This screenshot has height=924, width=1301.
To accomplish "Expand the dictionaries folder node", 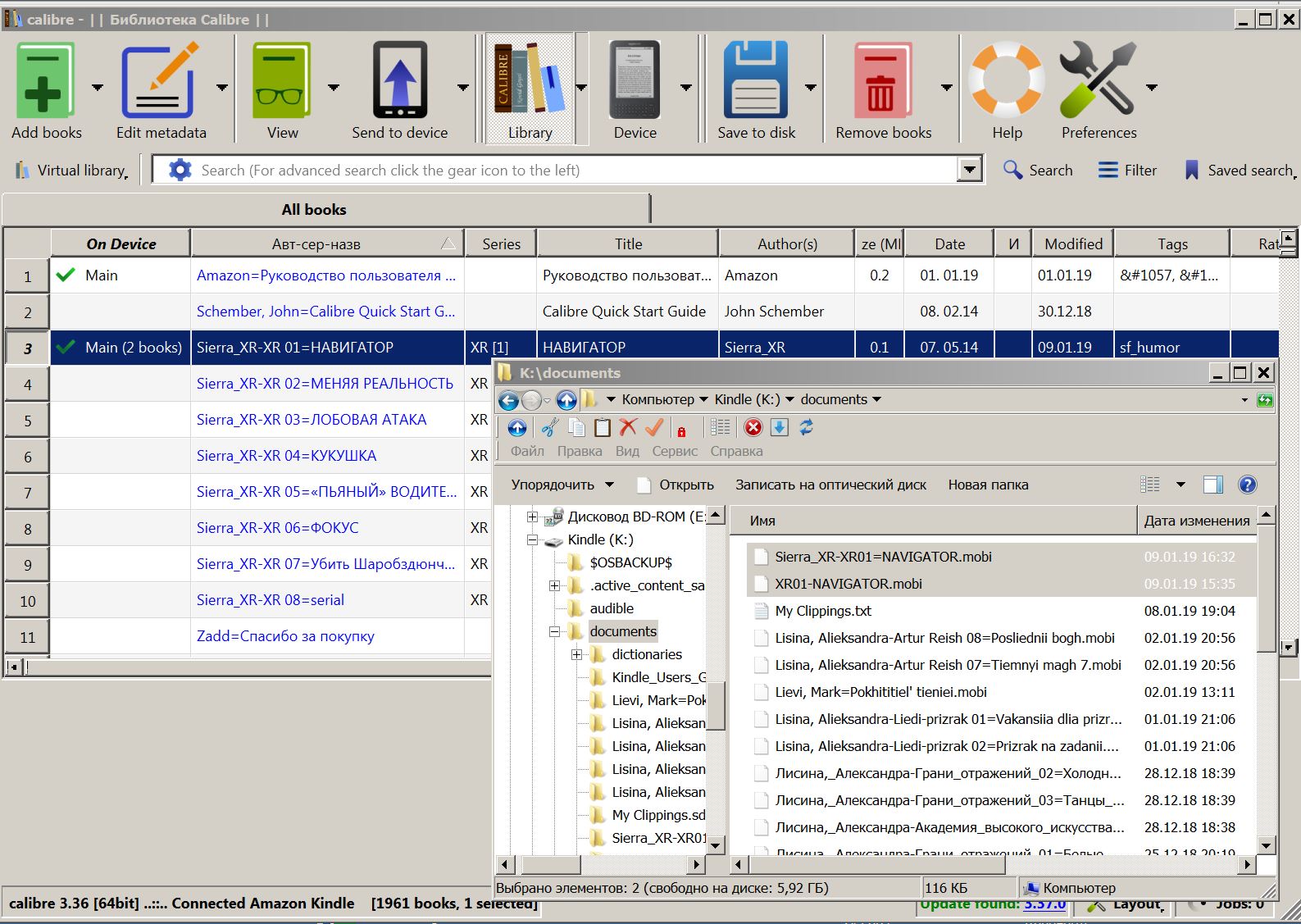I will point(576,654).
